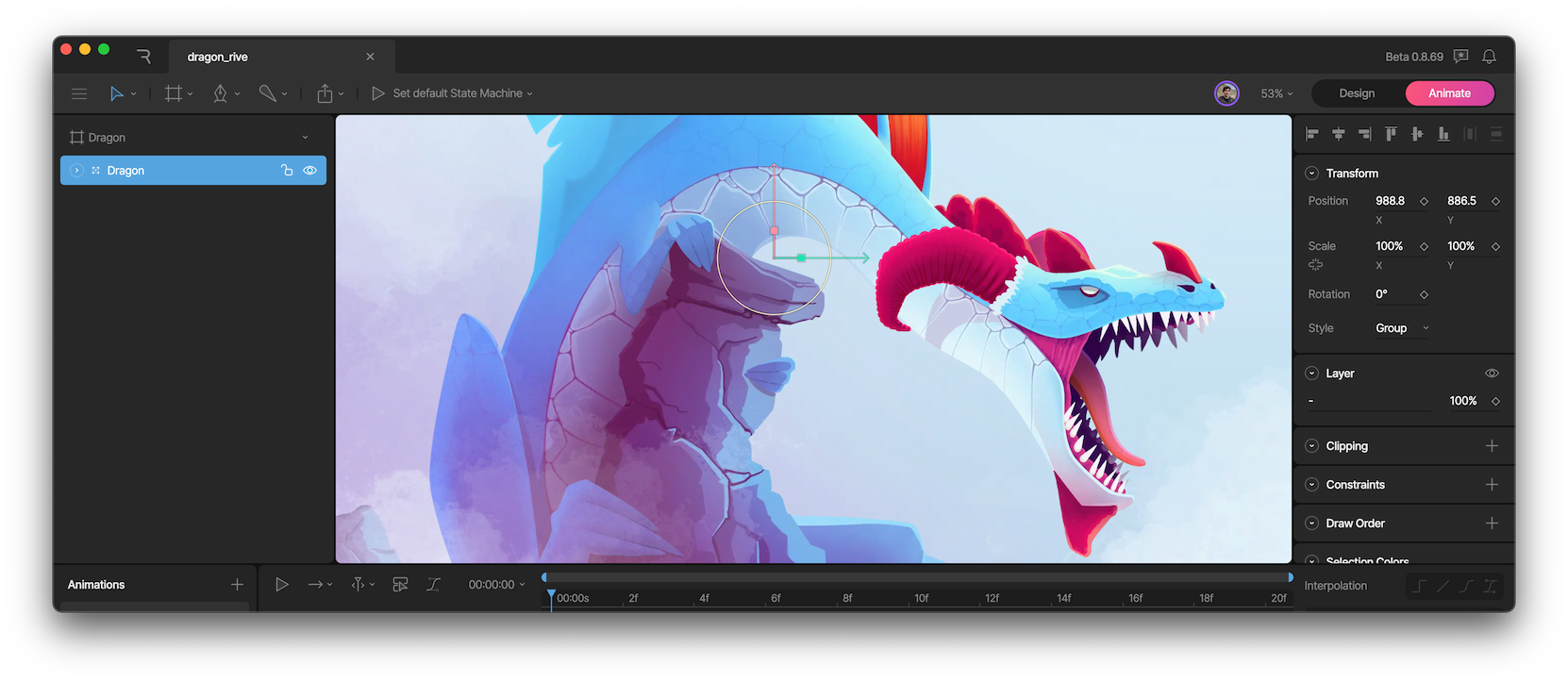Open the Style Group dropdown
Screen dimensions: 1568x682
click(x=1401, y=328)
